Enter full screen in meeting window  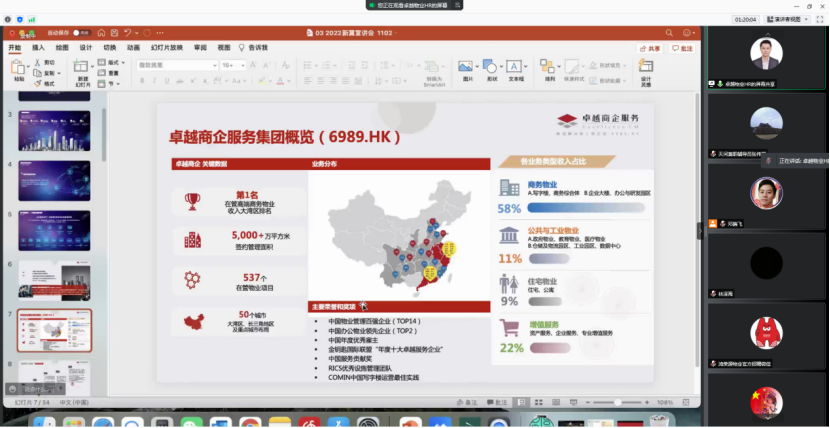(x=819, y=20)
